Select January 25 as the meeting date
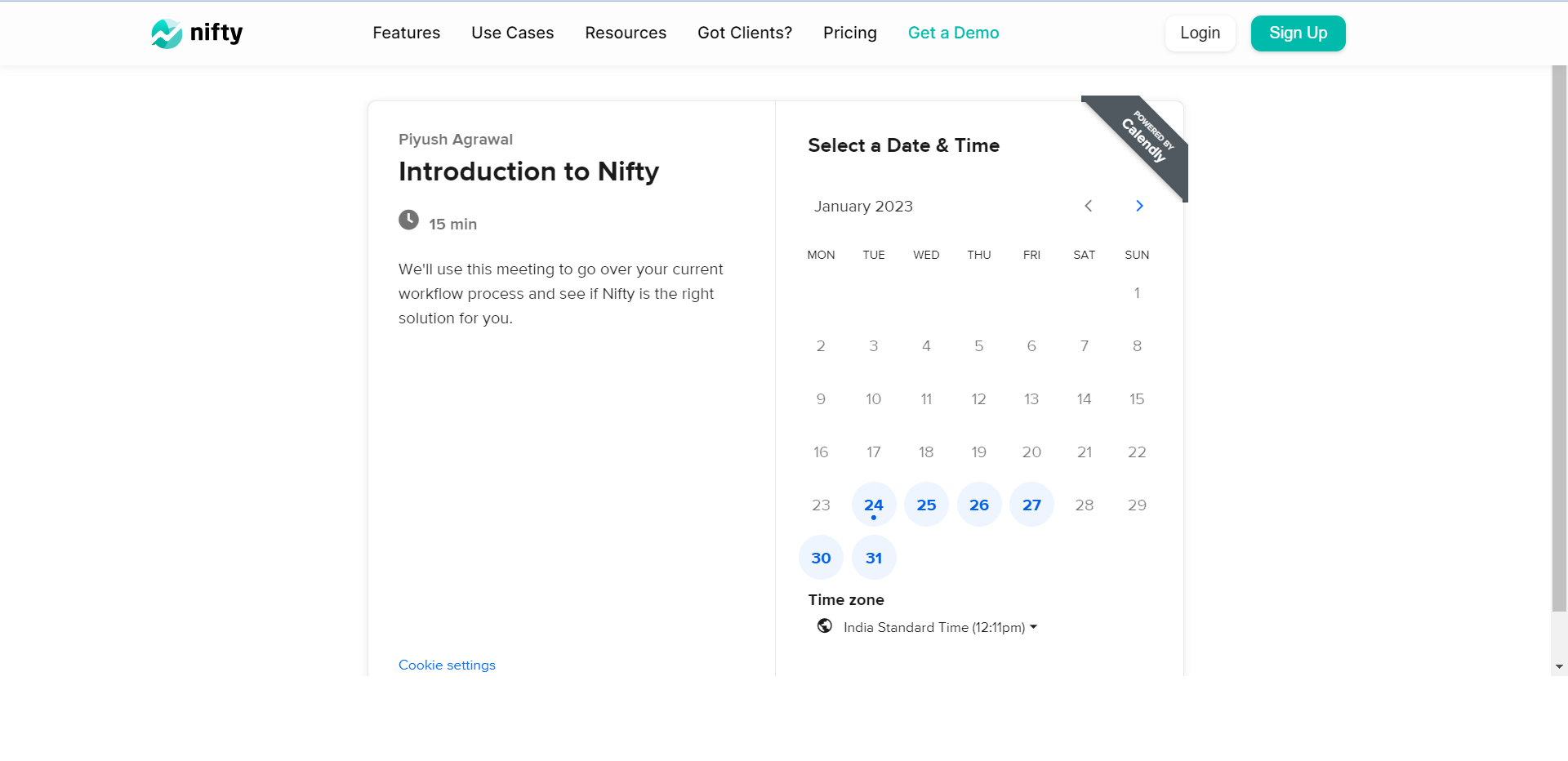Image resolution: width=1568 pixels, height=761 pixels. 926,504
